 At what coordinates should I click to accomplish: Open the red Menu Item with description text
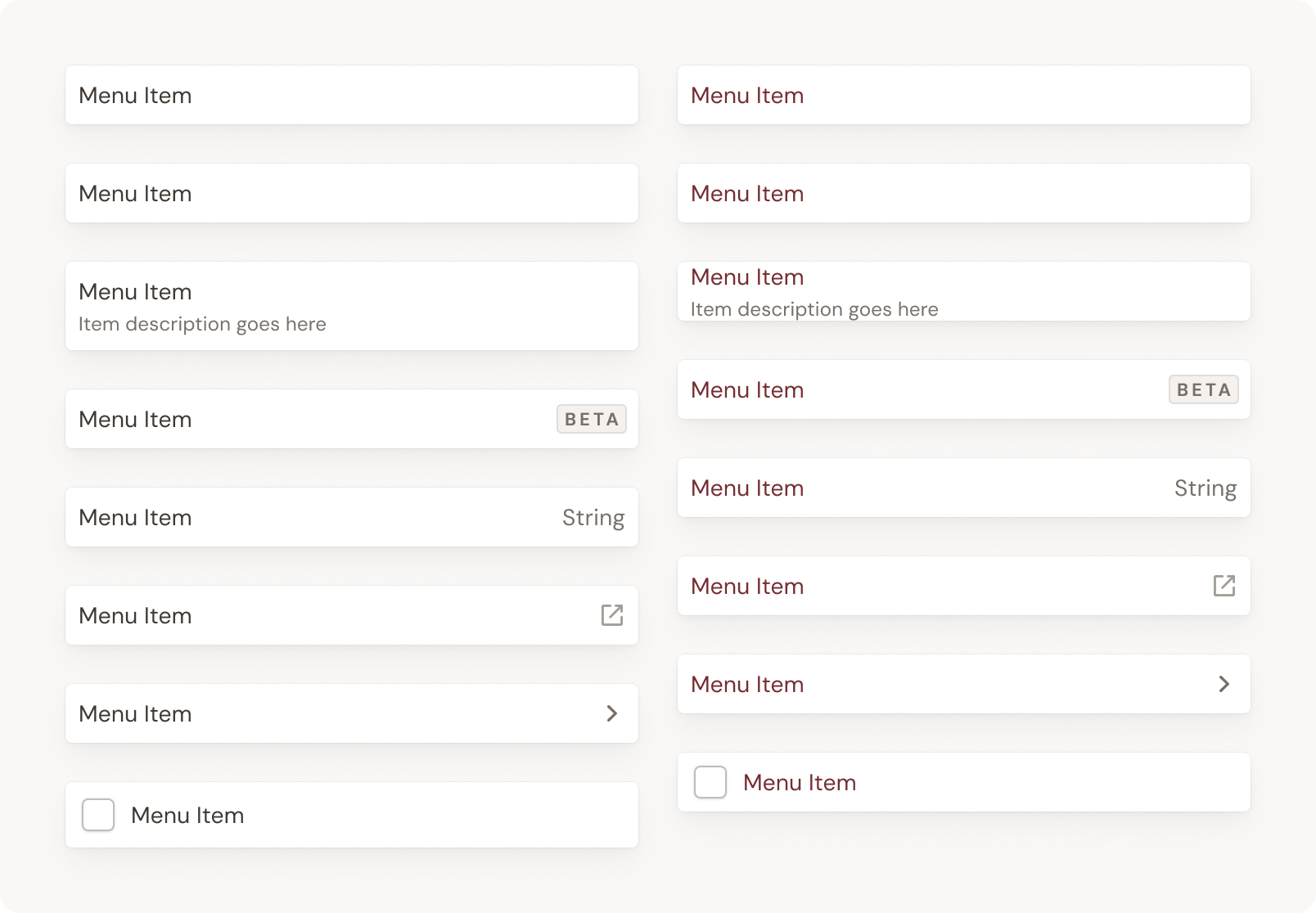pos(964,291)
